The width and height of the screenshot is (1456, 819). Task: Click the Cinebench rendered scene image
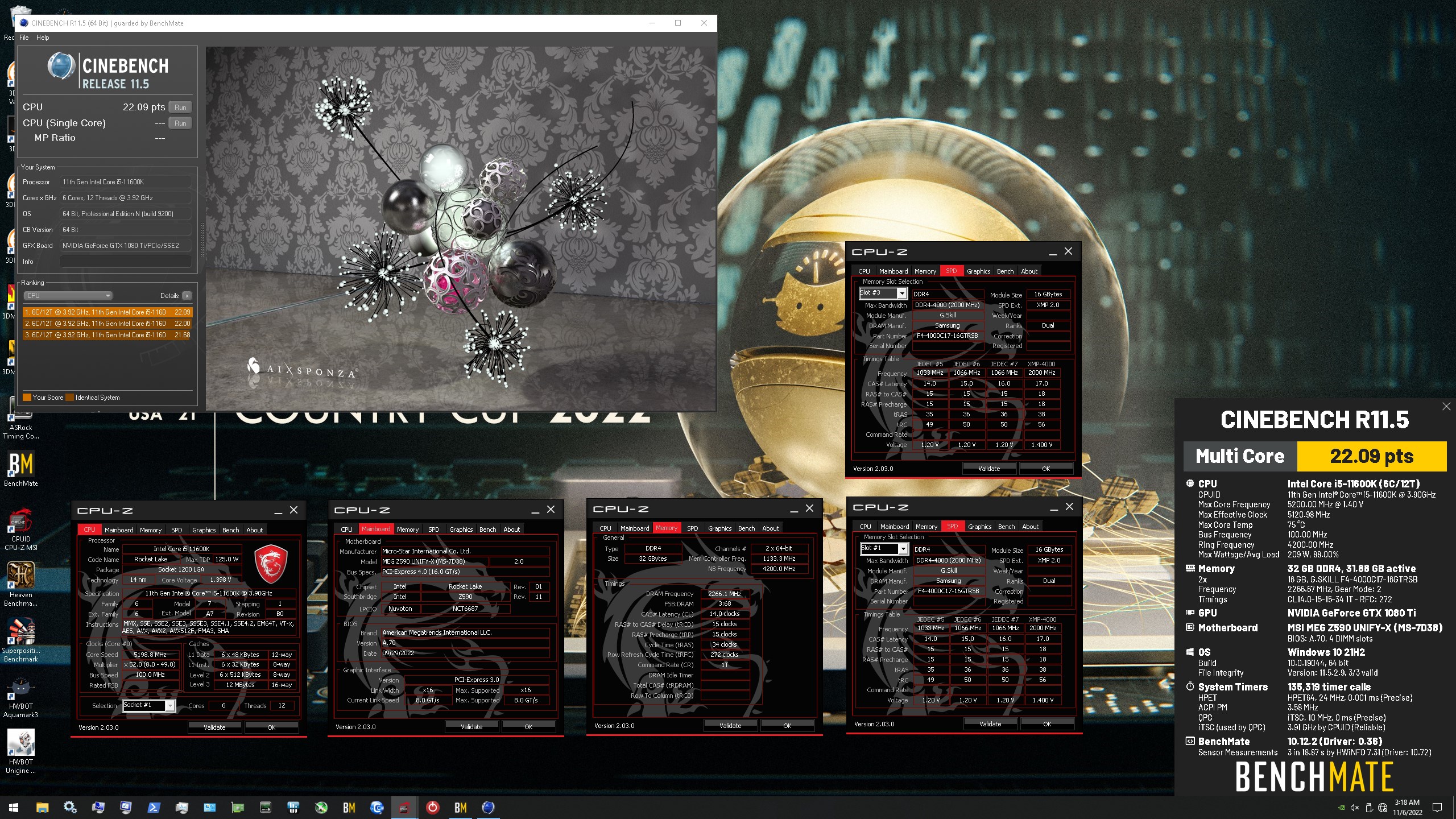click(461, 228)
